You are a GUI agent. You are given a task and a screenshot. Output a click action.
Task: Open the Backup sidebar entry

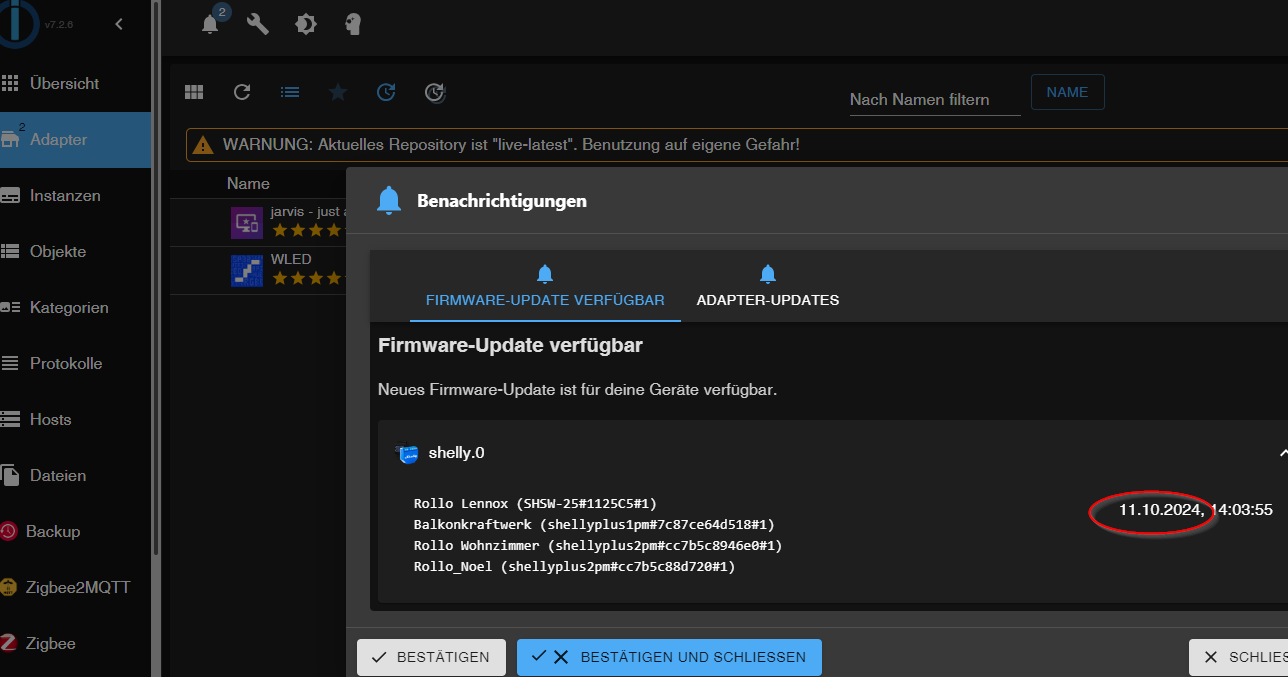coord(53,532)
